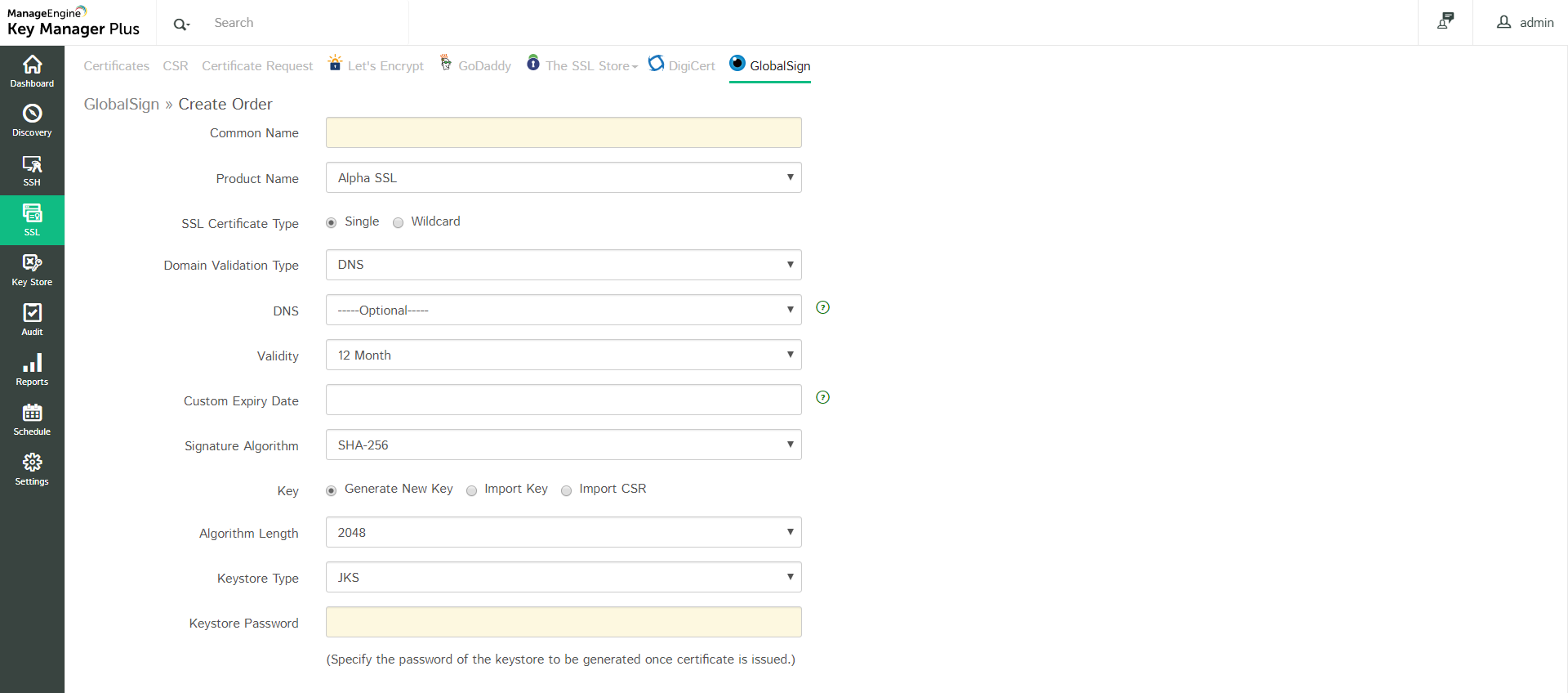This screenshot has width=1568, height=693.
Task: Open the Dashboard sidebar icon
Action: (32, 70)
